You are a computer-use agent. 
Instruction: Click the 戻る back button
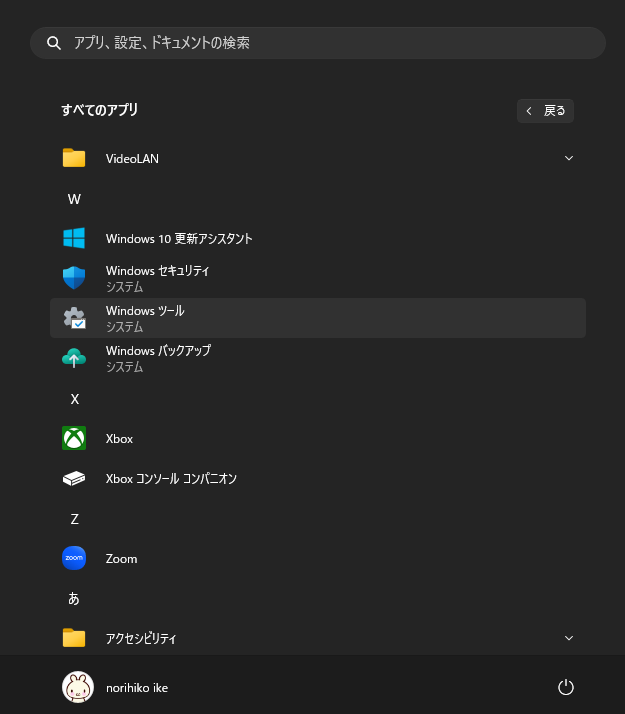pos(545,111)
